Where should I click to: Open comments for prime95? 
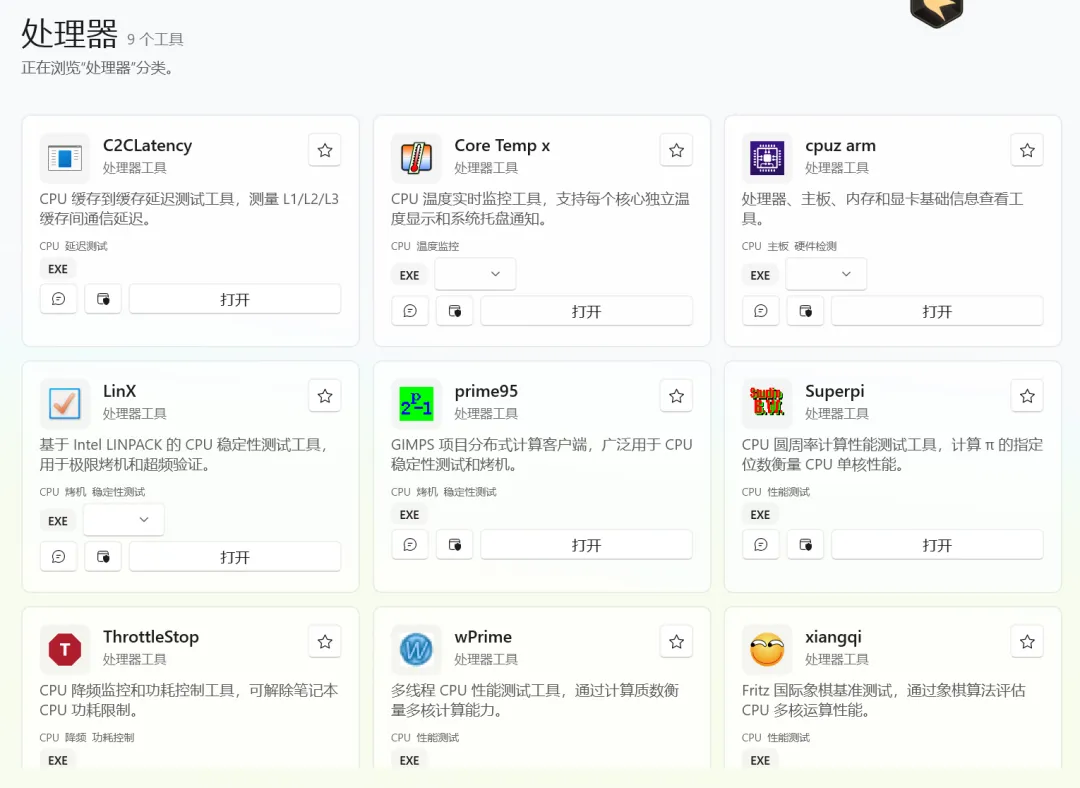[410, 545]
